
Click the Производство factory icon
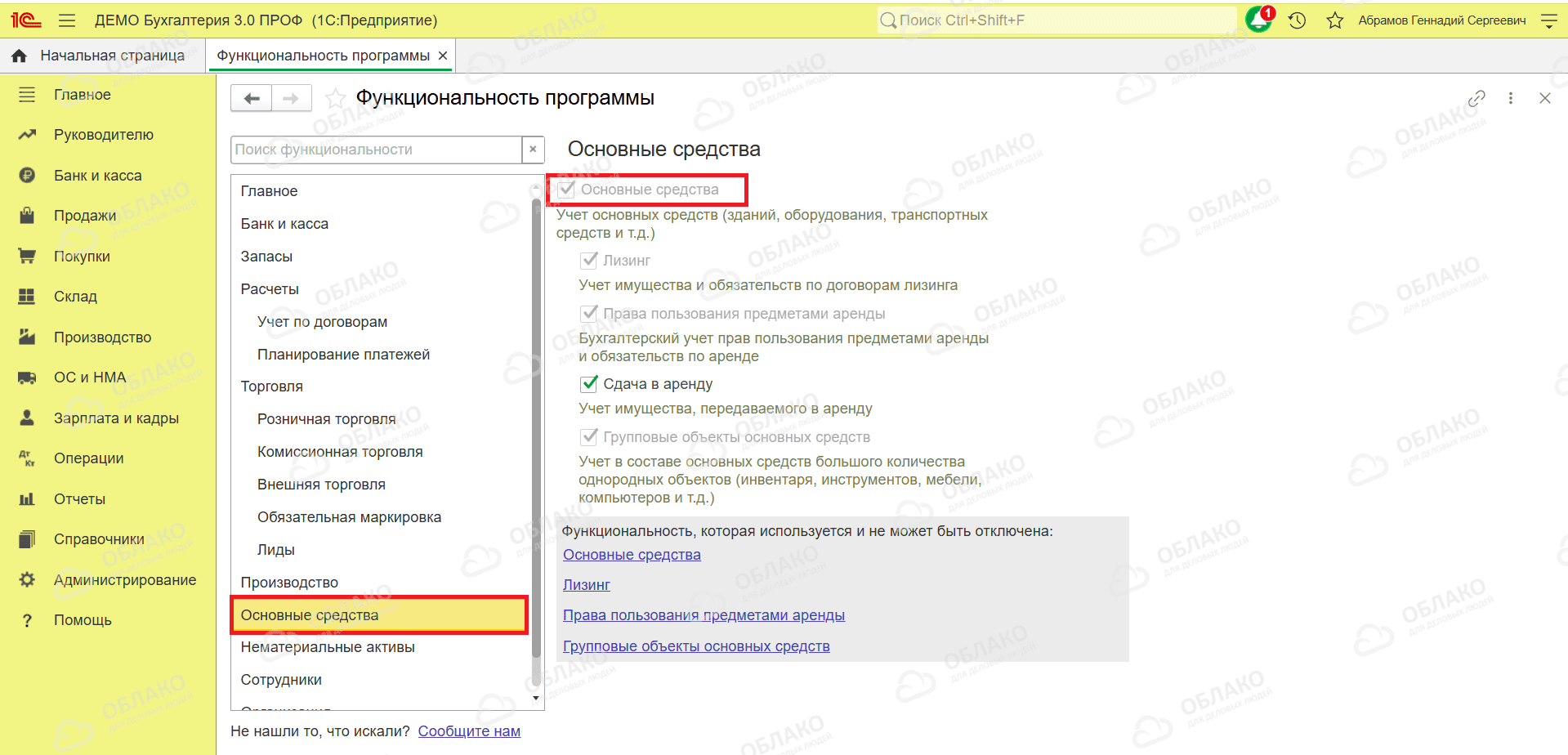(x=27, y=337)
